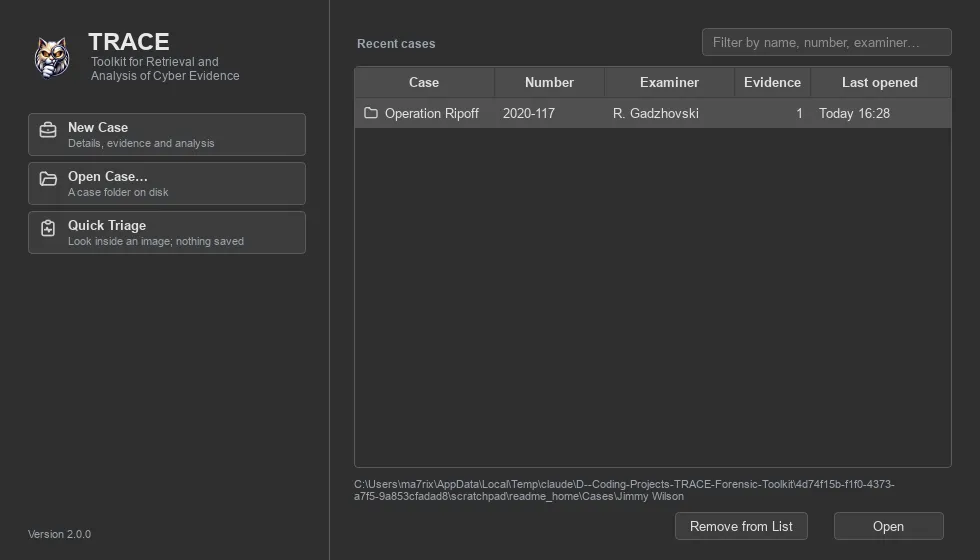Click the Version 2.0.0 label
The width and height of the screenshot is (980, 560).
coord(59,534)
